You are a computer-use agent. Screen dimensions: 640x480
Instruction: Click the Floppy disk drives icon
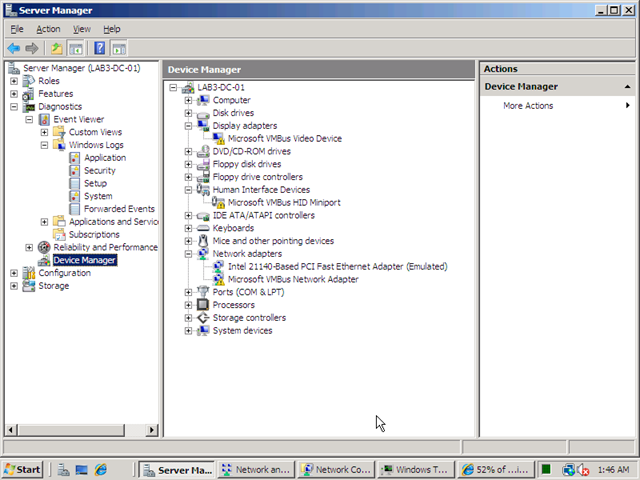[x=203, y=164]
